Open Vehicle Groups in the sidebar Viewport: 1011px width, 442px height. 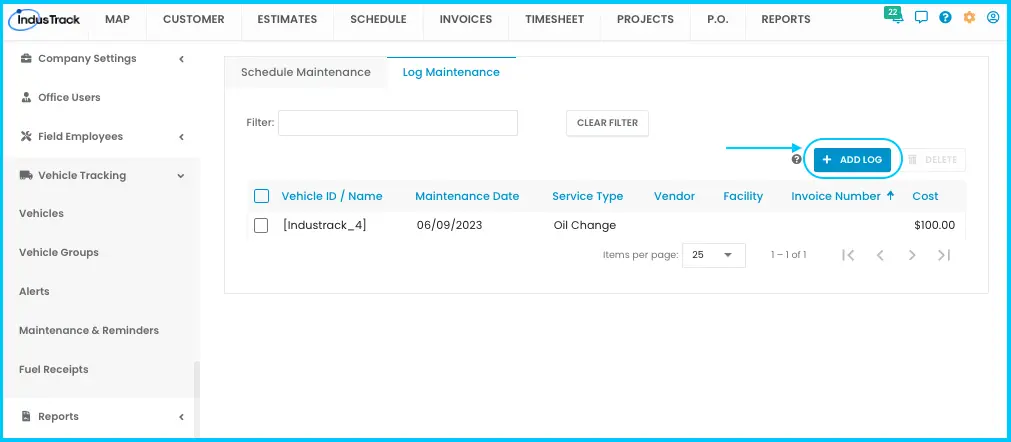coord(59,253)
